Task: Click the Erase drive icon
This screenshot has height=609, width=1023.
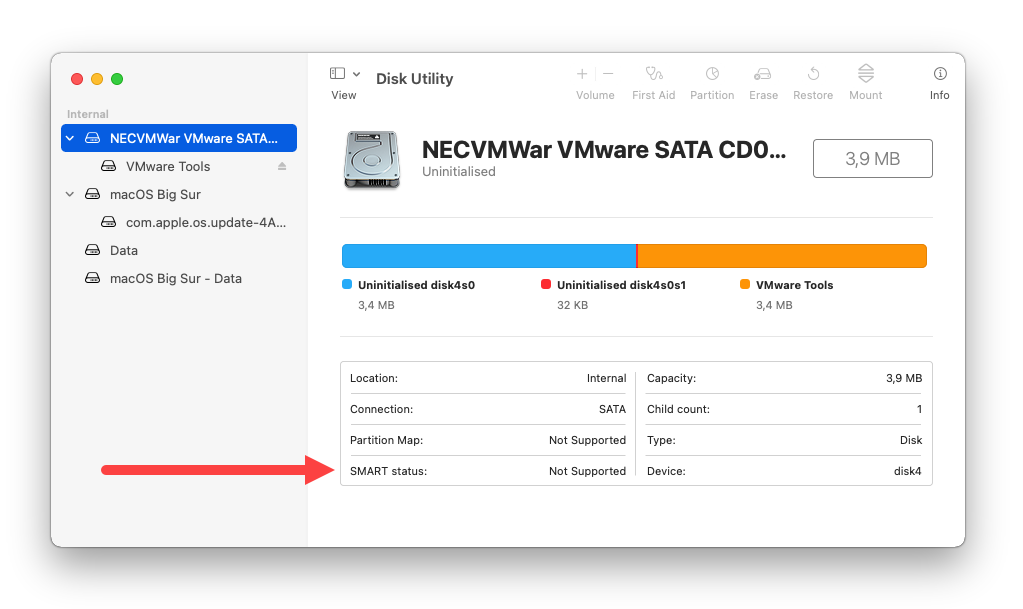Action: pyautogui.click(x=763, y=74)
